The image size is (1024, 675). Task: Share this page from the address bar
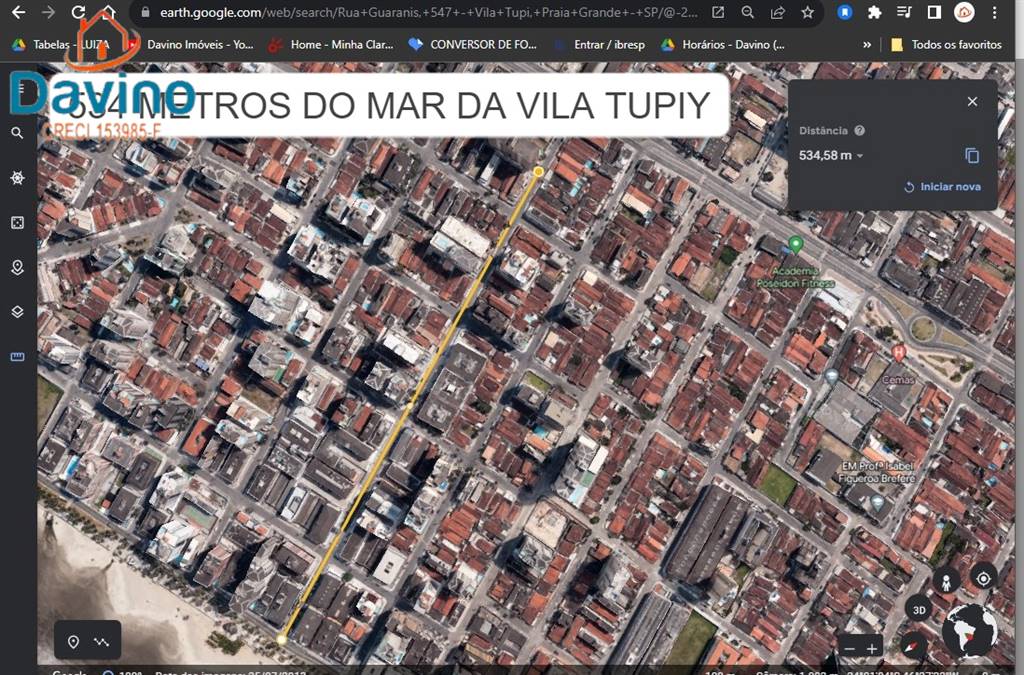(x=778, y=12)
